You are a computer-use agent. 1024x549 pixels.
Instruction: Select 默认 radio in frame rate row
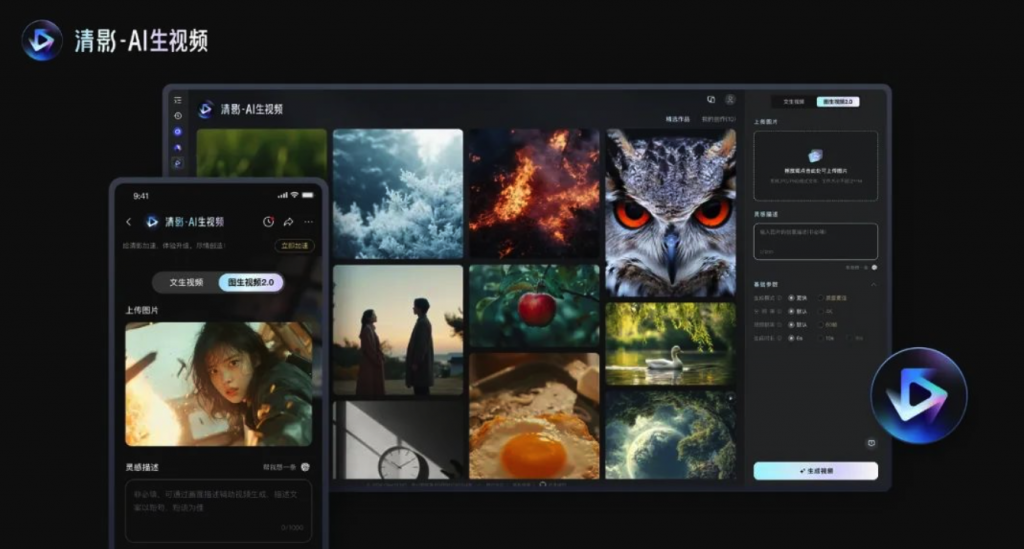792,324
